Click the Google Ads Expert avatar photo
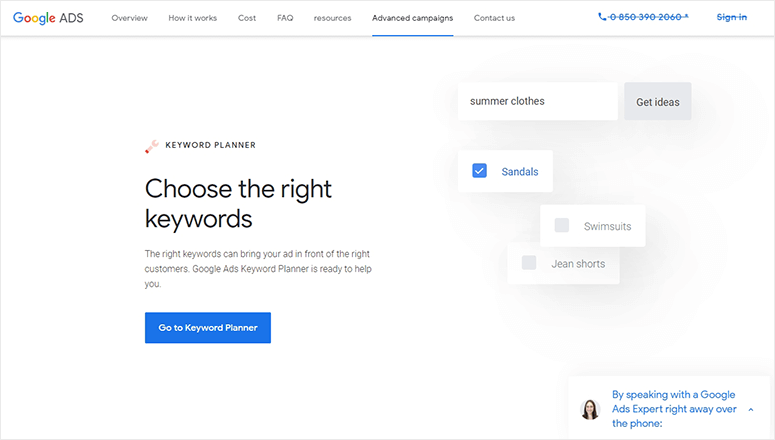This screenshot has height=440, width=775. click(x=590, y=409)
